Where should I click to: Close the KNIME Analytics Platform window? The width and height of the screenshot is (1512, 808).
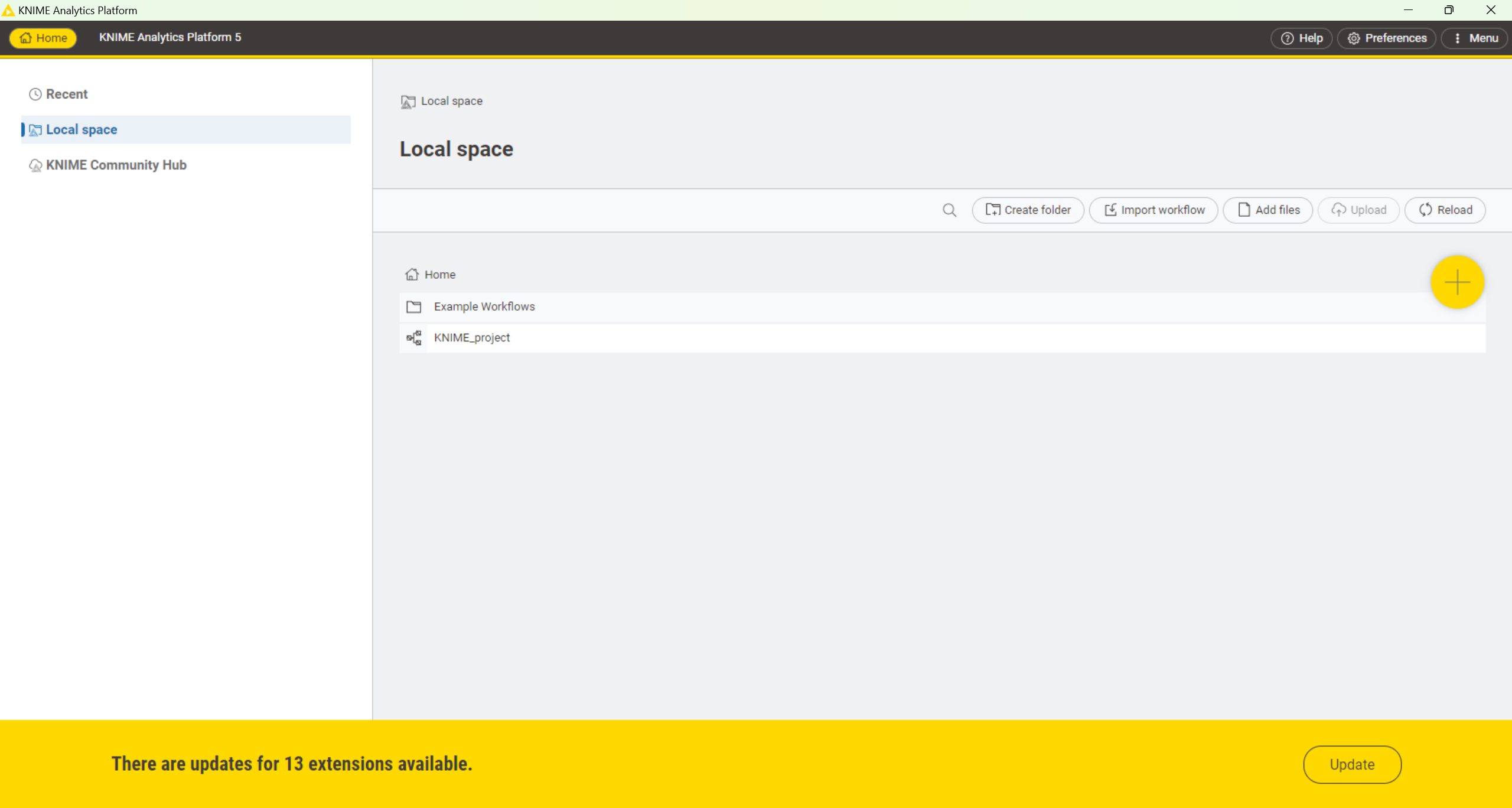click(1491, 10)
